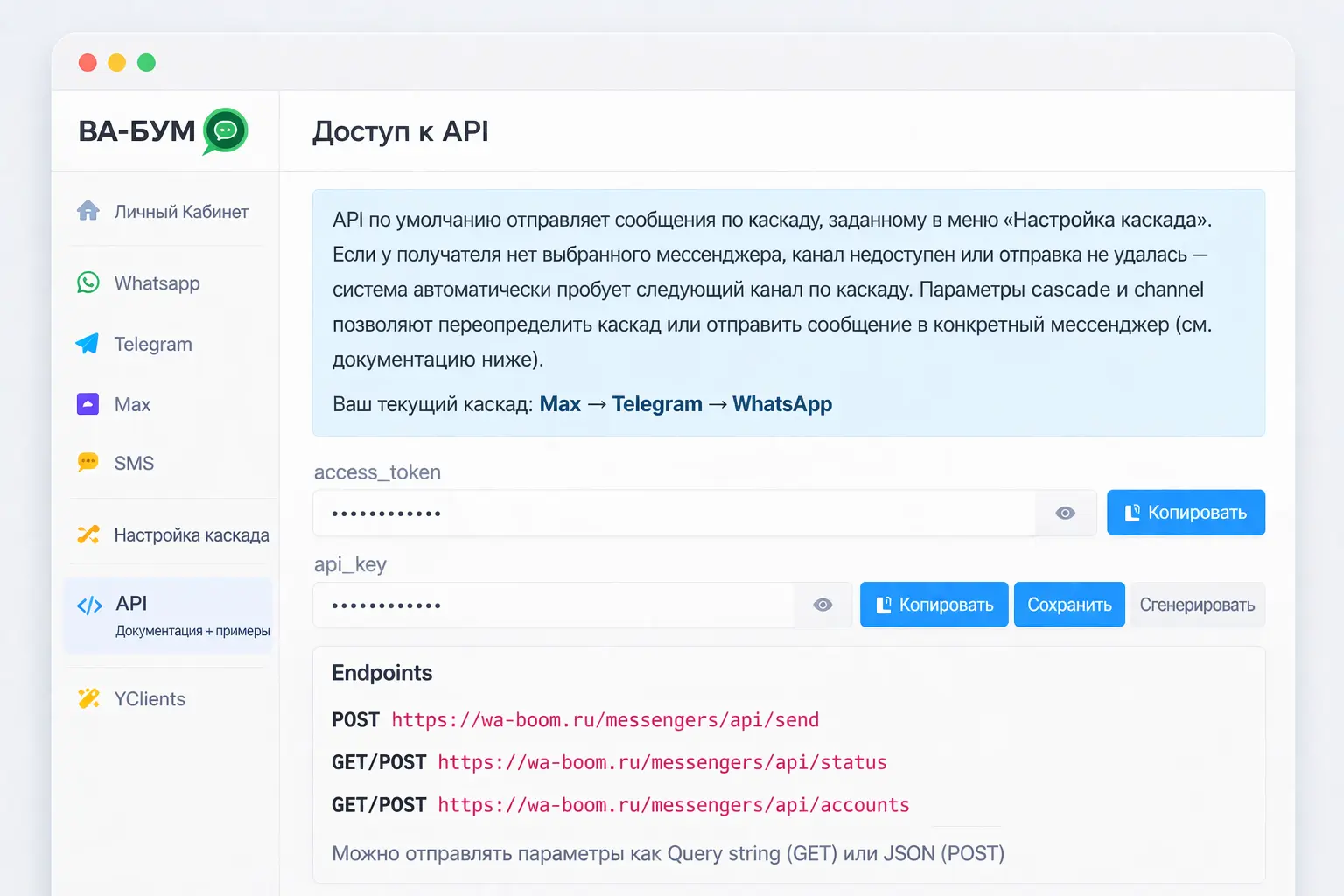This screenshot has height=896, width=1344.
Task: Select the Whatsapp icon in the sidebar
Action: pyautogui.click(x=88, y=283)
